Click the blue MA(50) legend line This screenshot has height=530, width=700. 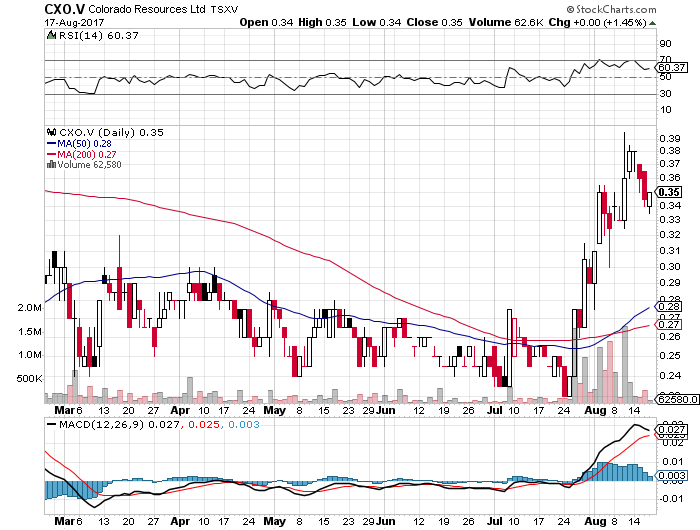51,144
